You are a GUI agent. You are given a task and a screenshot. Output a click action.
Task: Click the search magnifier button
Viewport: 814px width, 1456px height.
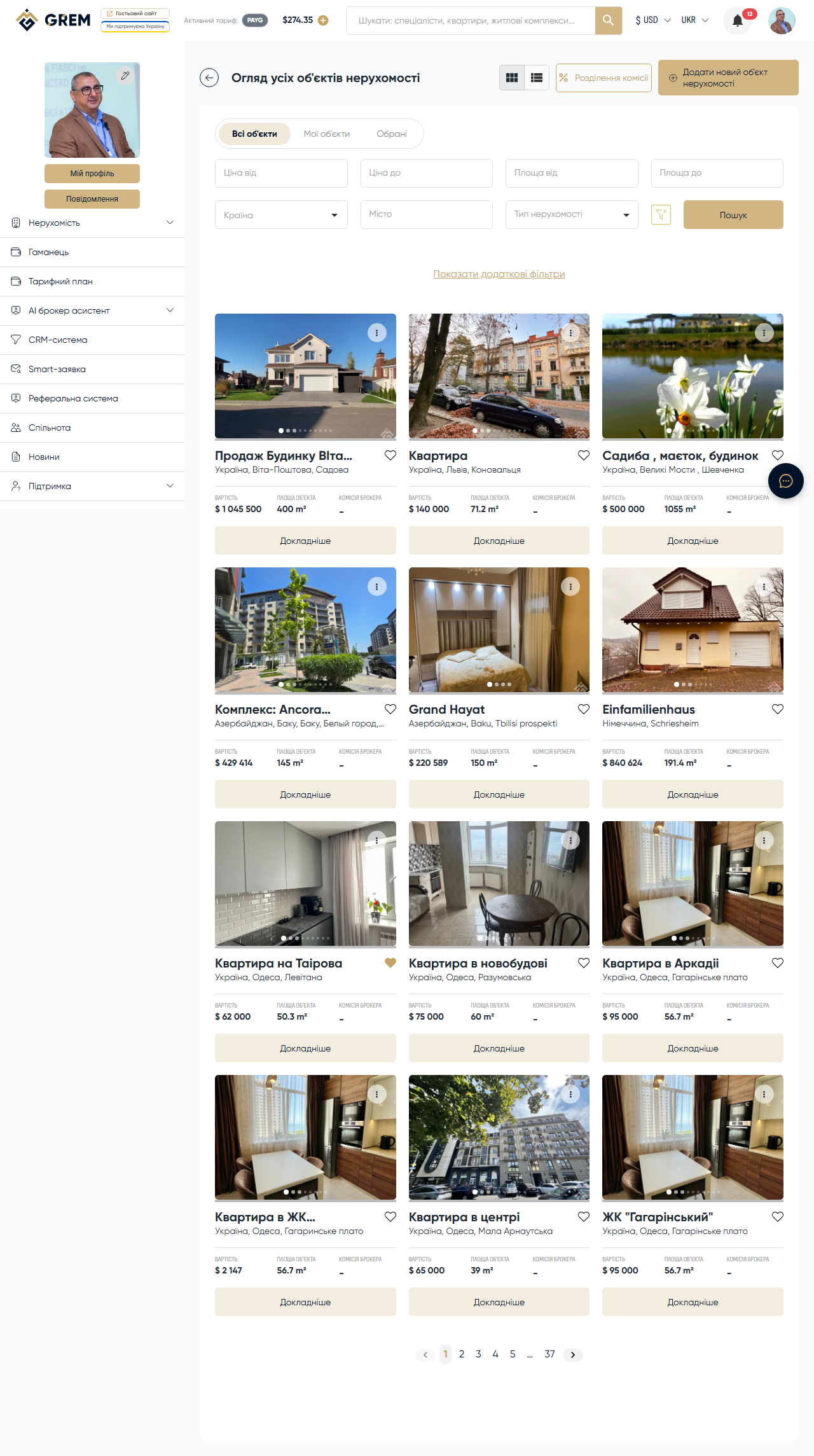[x=608, y=20]
